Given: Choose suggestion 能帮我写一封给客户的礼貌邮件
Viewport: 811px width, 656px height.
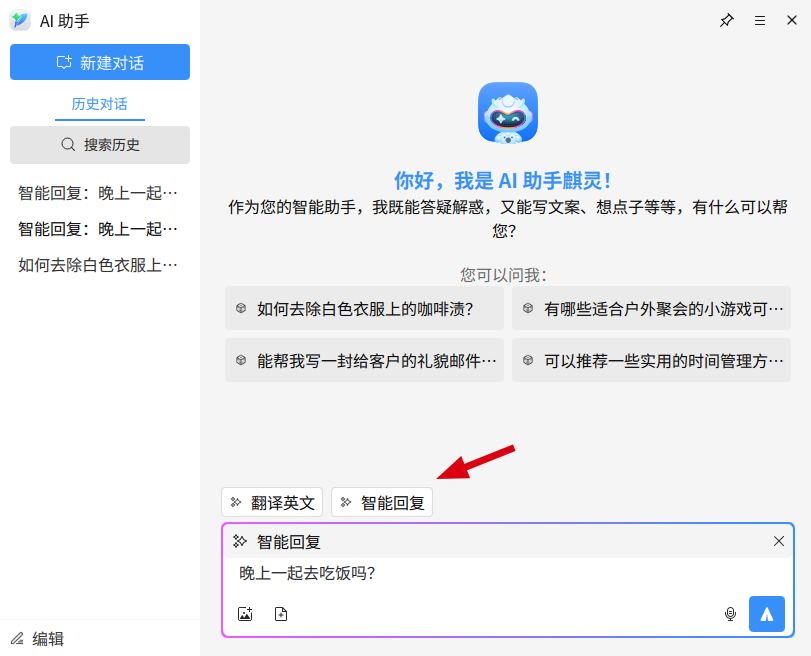Looking at the screenshot, I should click(x=364, y=360).
